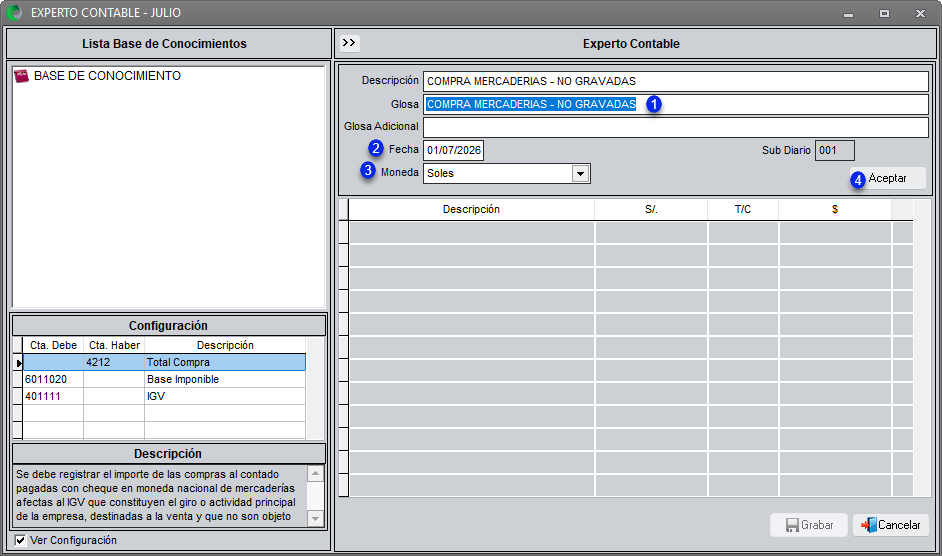
Task: Click the first empty Descripción grid cell
Action: pyautogui.click(x=472, y=233)
